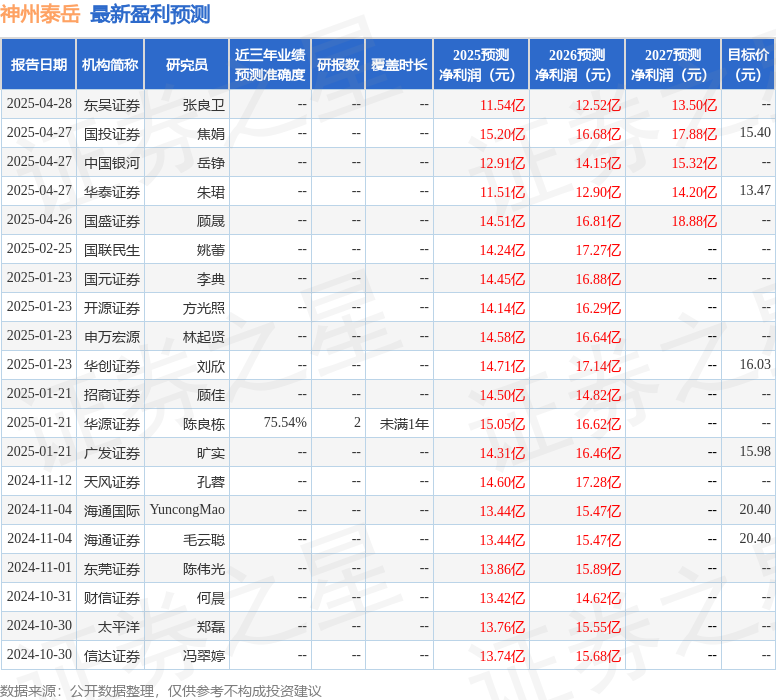The height and width of the screenshot is (700, 776).
Task: Click 国元证券 institution cell
Action: tap(112, 279)
